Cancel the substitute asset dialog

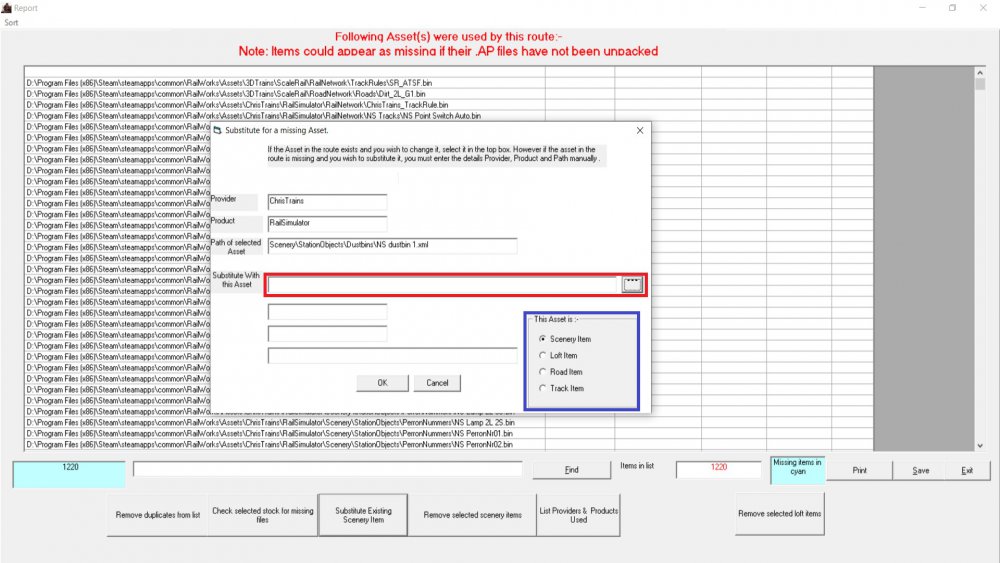coord(437,383)
